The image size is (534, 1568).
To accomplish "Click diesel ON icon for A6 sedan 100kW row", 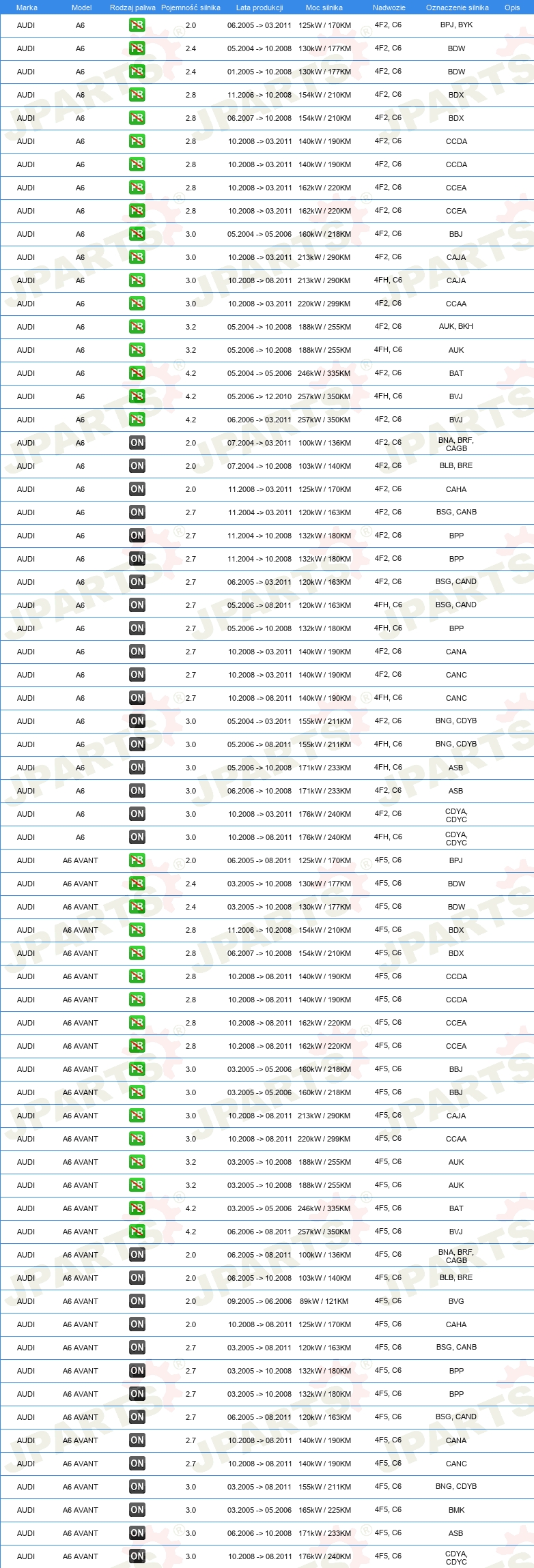I will click(x=137, y=443).
